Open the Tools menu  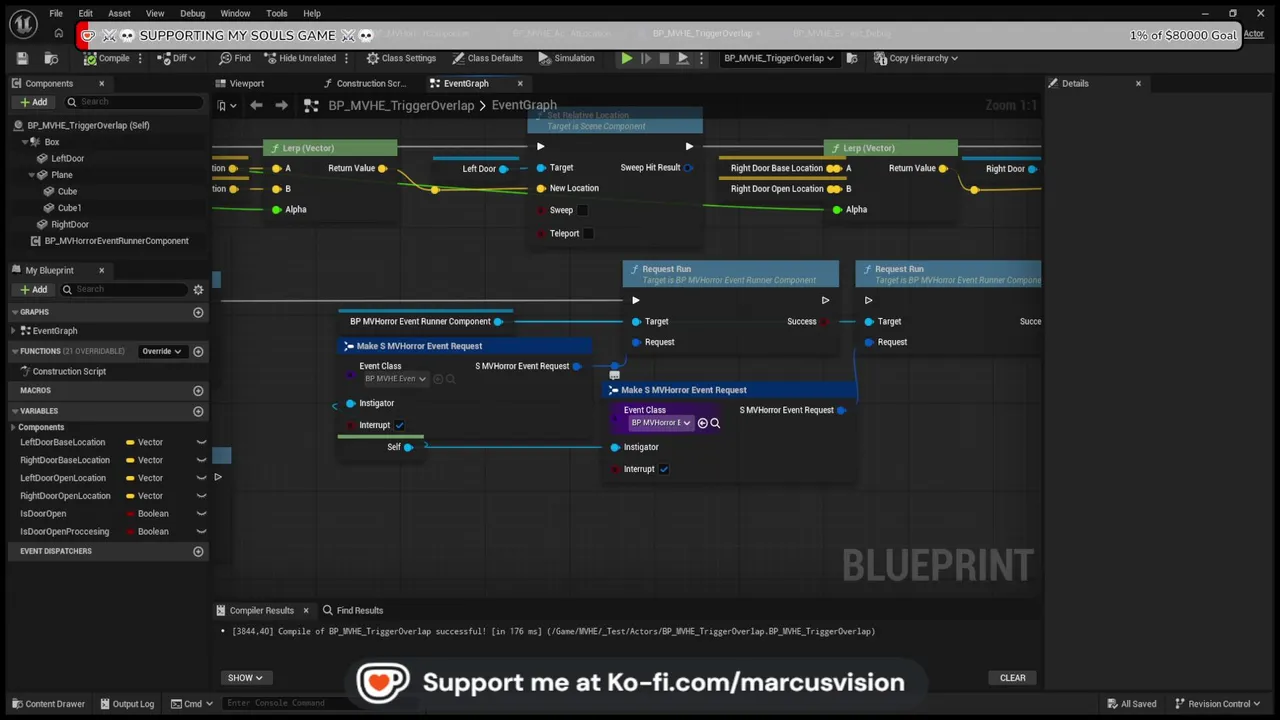point(277,13)
